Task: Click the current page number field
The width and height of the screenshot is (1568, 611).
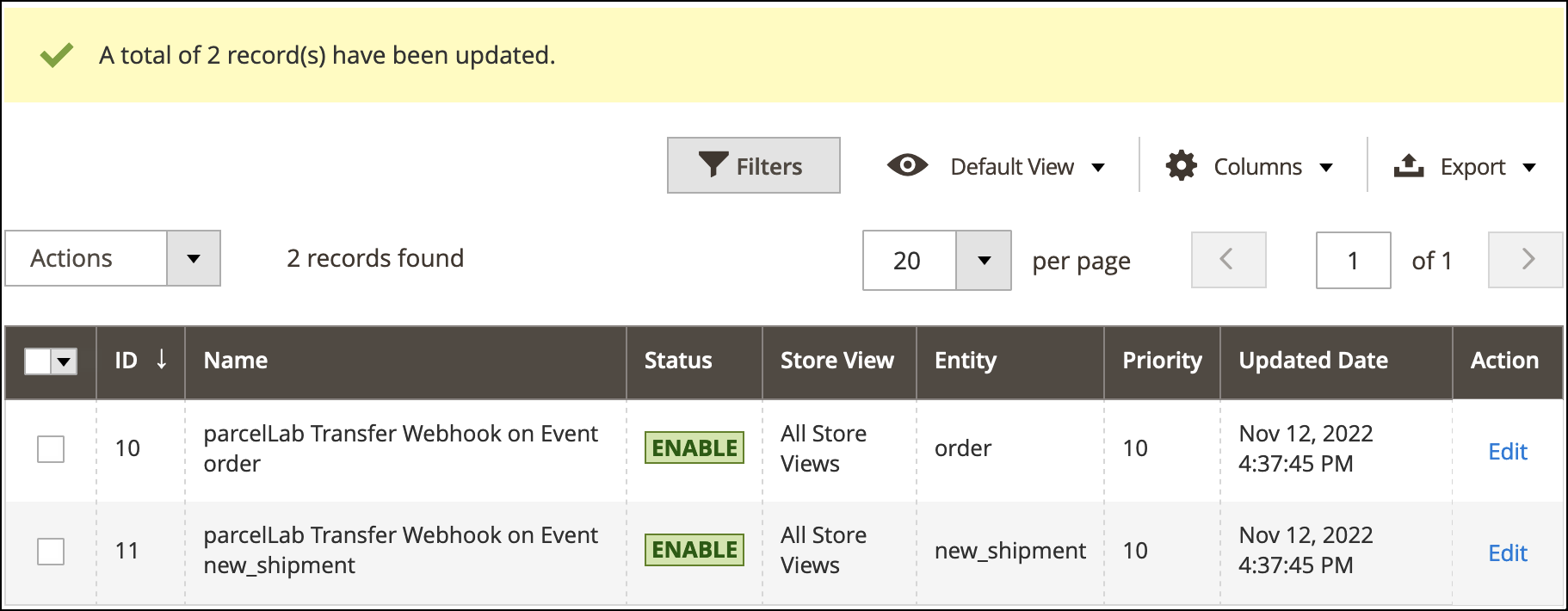Action: [x=1352, y=260]
